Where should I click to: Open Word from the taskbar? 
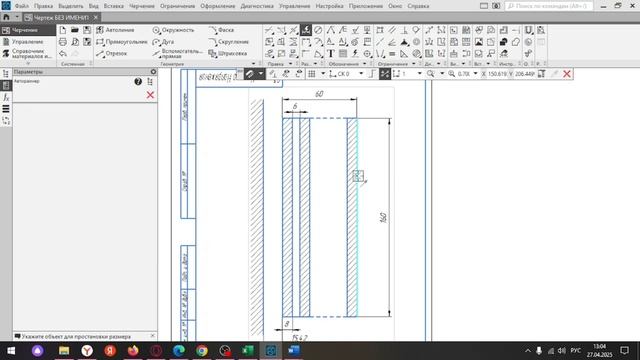[293, 351]
